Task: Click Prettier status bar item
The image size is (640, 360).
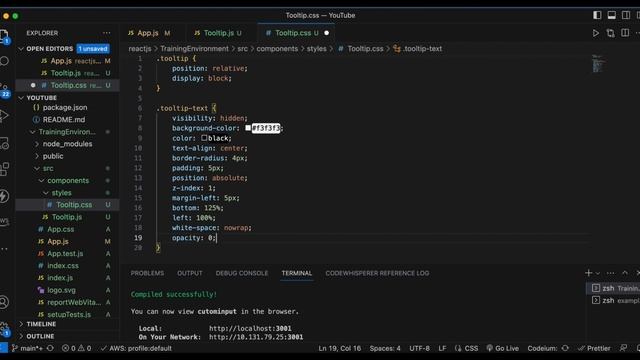Action: point(594,348)
